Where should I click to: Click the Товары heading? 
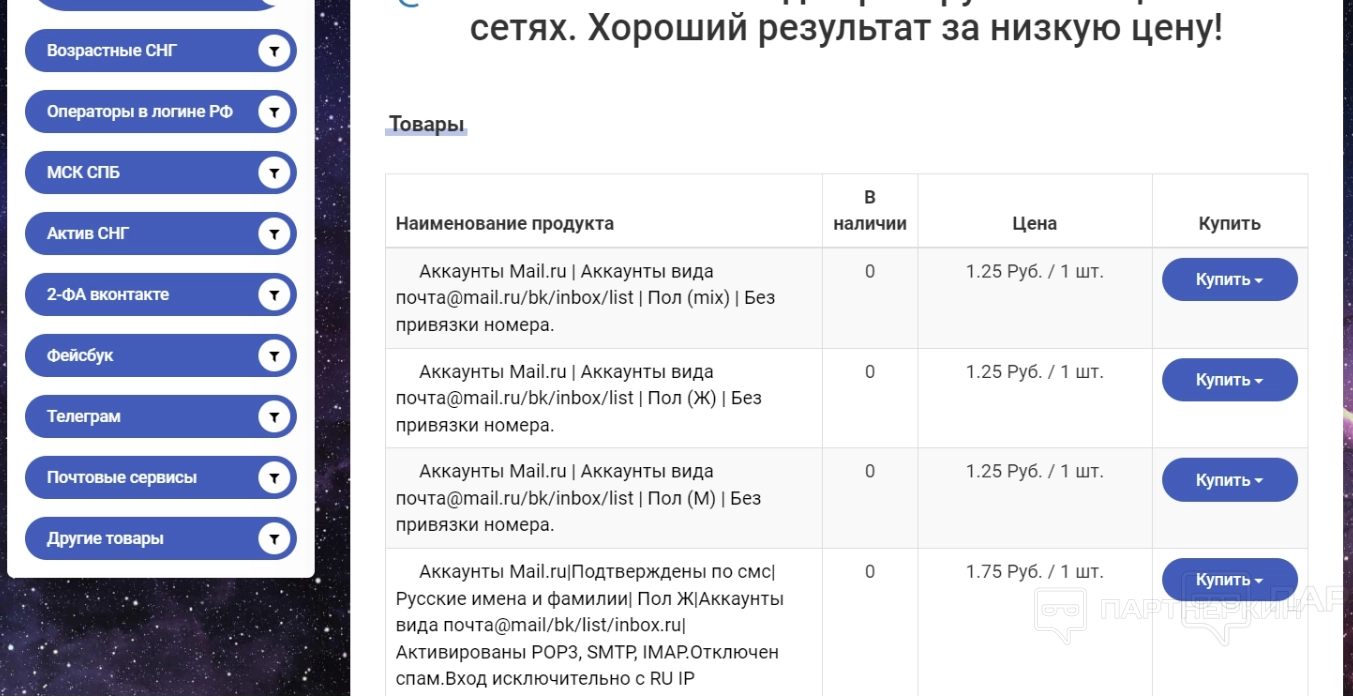click(427, 125)
